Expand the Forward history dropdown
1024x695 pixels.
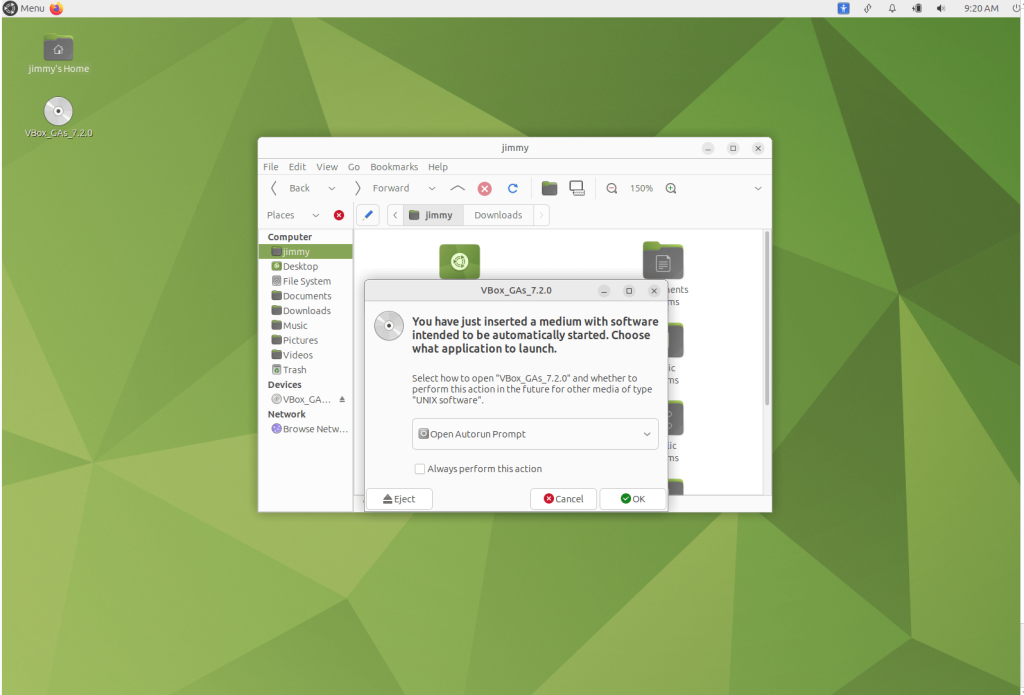pos(432,188)
